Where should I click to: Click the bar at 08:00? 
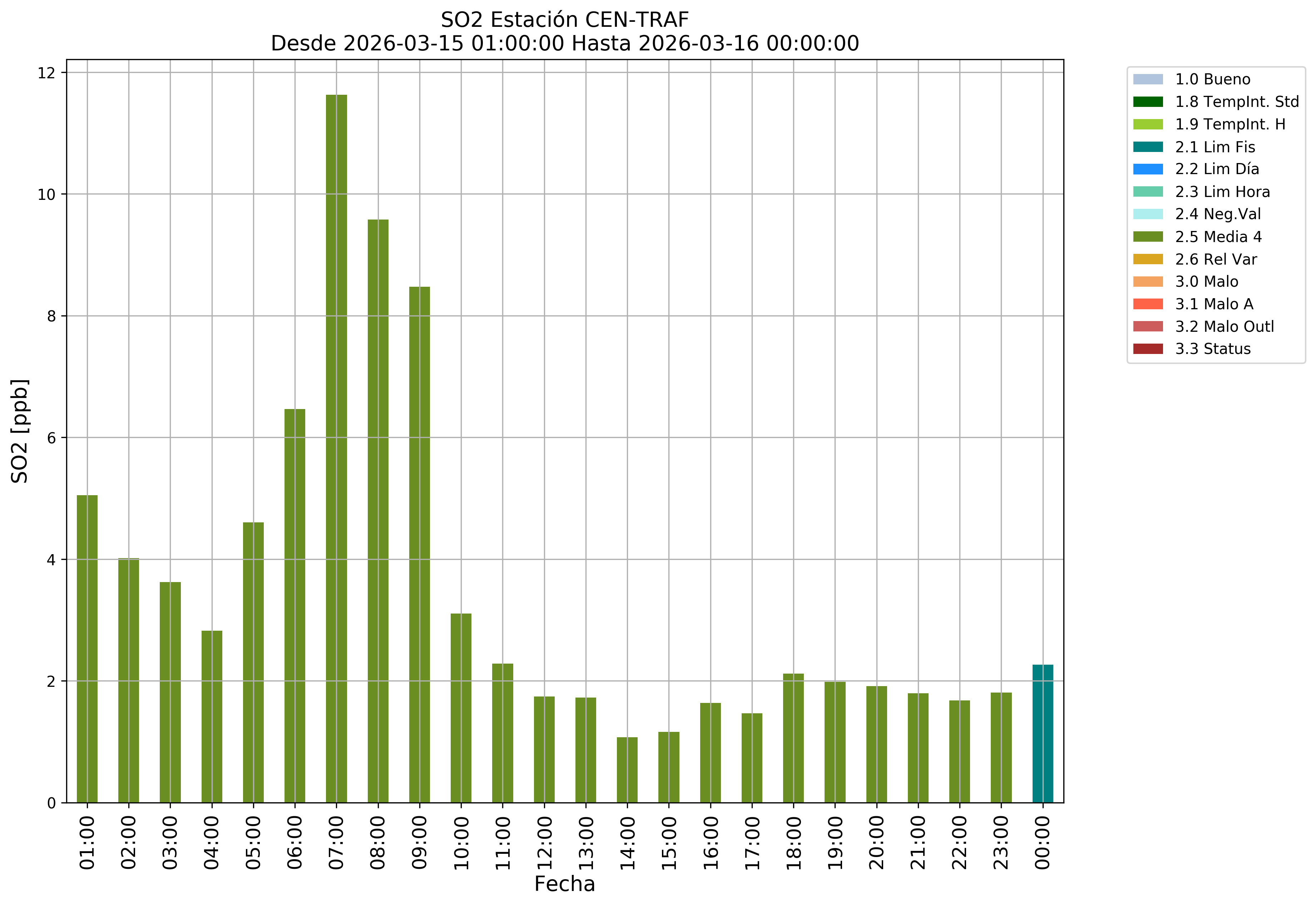click(378, 511)
